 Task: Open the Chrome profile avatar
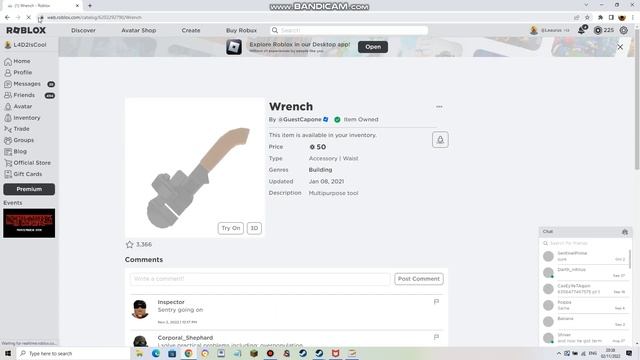tap(622, 18)
